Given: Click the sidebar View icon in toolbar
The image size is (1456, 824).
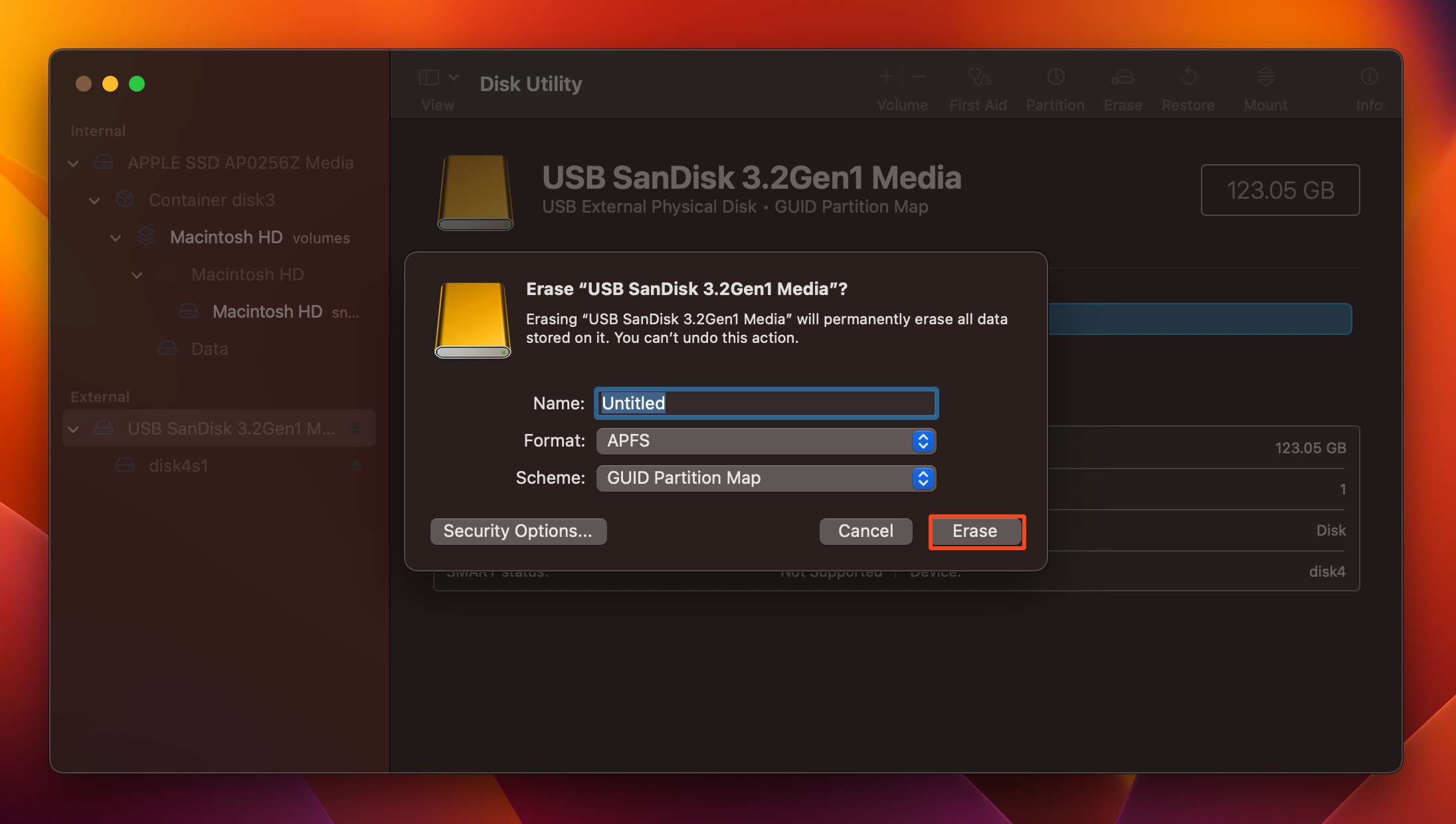Looking at the screenshot, I should [429, 78].
